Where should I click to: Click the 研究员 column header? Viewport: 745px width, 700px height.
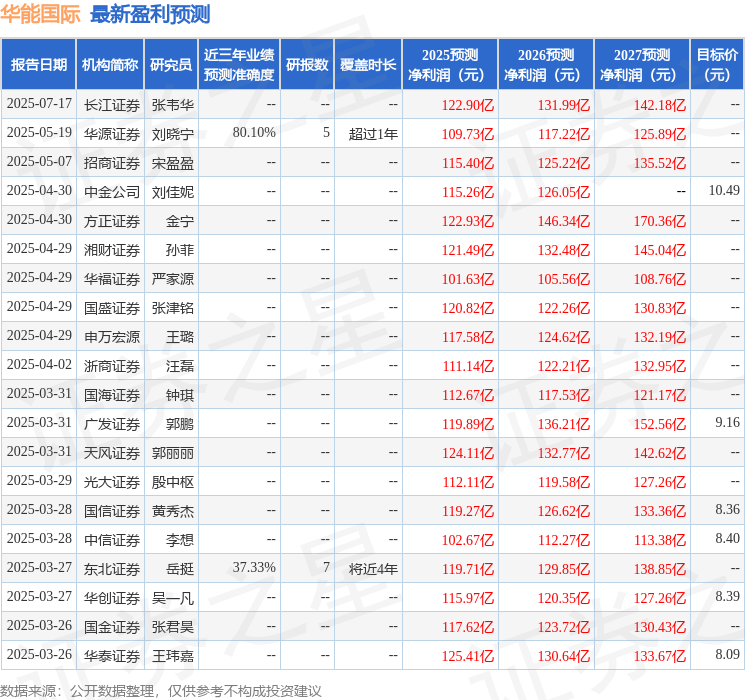click(171, 64)
